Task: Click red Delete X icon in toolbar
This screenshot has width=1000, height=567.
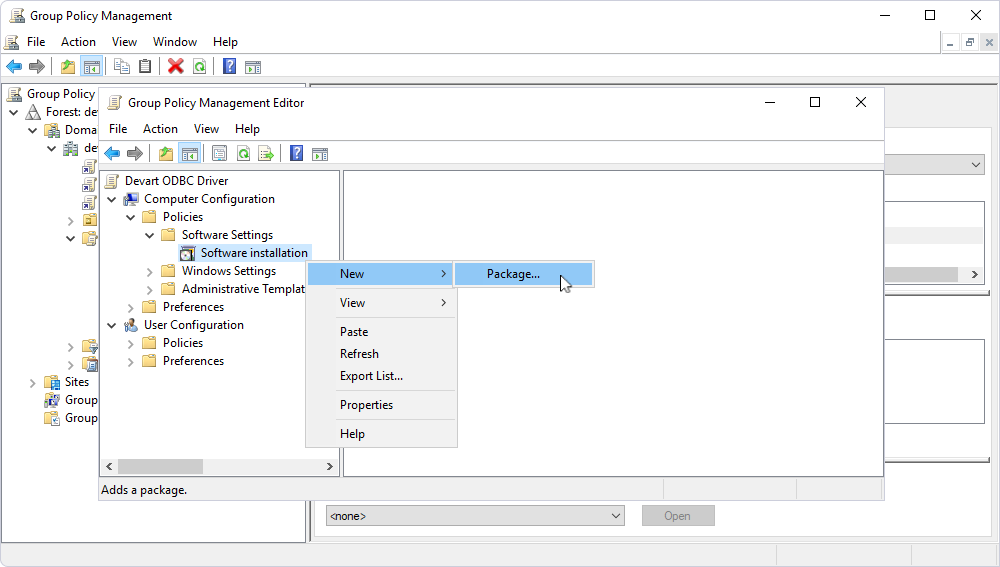Action: (x=175, y=66)
